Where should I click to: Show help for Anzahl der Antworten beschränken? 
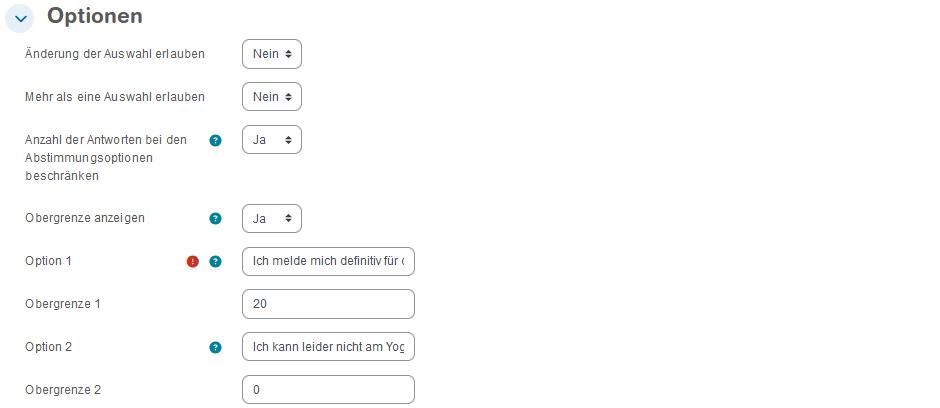[215, 140]
